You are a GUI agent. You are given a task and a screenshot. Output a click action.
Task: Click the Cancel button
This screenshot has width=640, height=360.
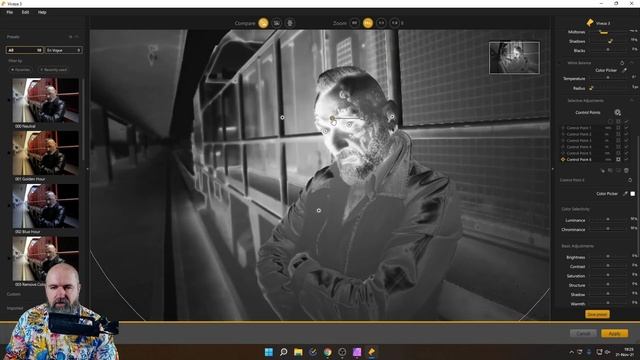(x=583, y=333)
